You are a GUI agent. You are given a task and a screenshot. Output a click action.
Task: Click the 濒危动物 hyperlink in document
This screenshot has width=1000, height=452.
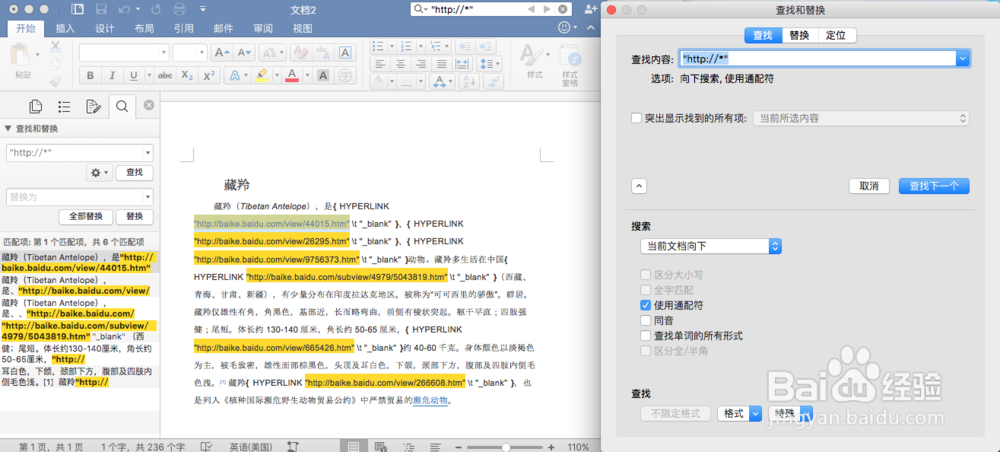(x=430, y=400)
